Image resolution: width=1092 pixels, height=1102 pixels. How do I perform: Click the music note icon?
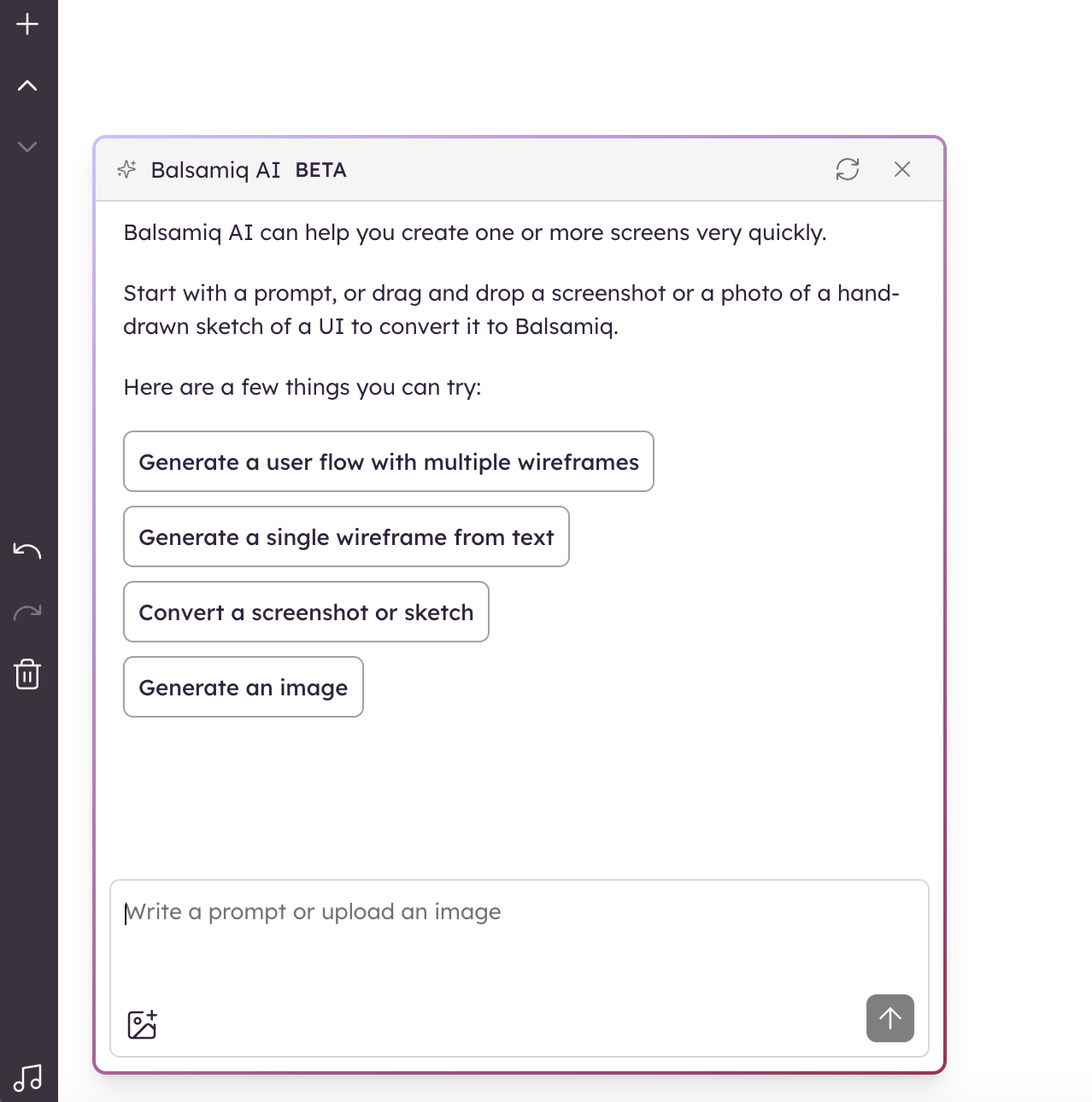pos(27,1078)
